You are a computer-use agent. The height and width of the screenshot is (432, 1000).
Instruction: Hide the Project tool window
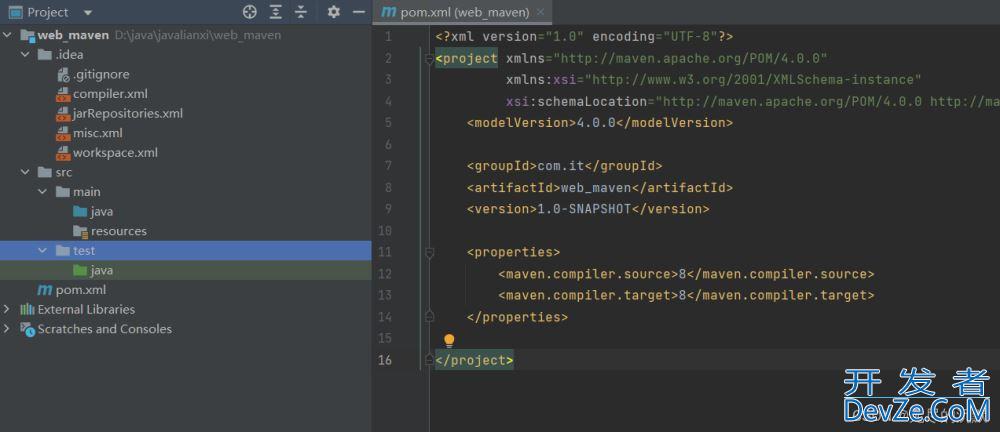click(x=359, y=12)
